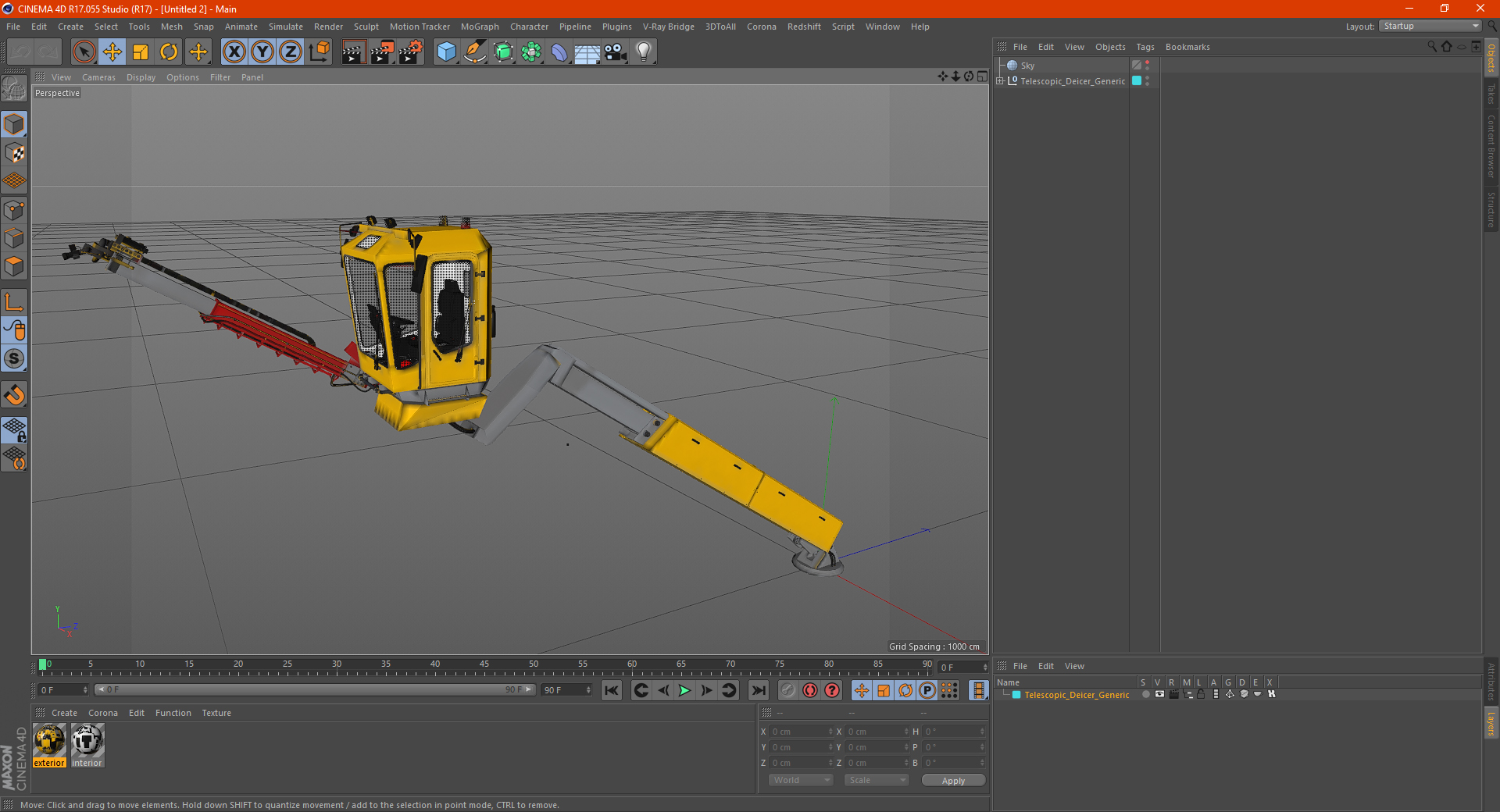Screen dimensions: 1500x812
Task: Open the Simulate menu
Action: [x=286, y=27]
